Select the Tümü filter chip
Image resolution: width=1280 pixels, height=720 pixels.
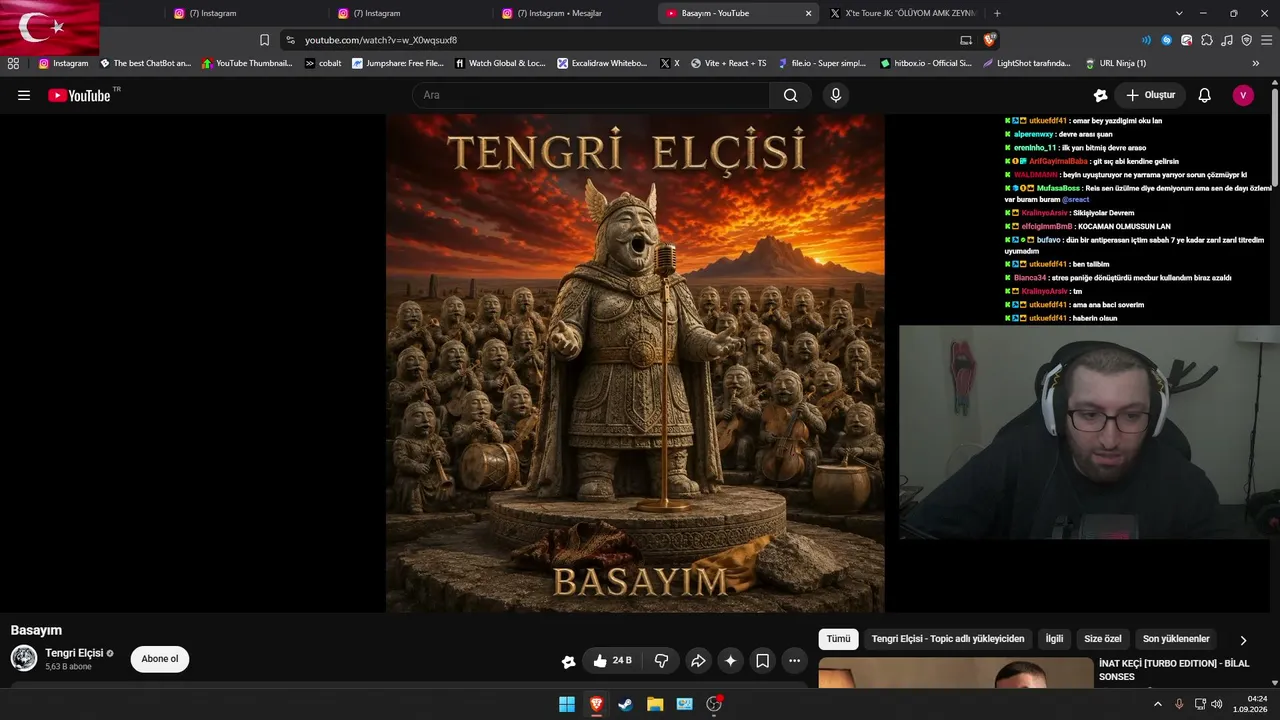point(838,639)
